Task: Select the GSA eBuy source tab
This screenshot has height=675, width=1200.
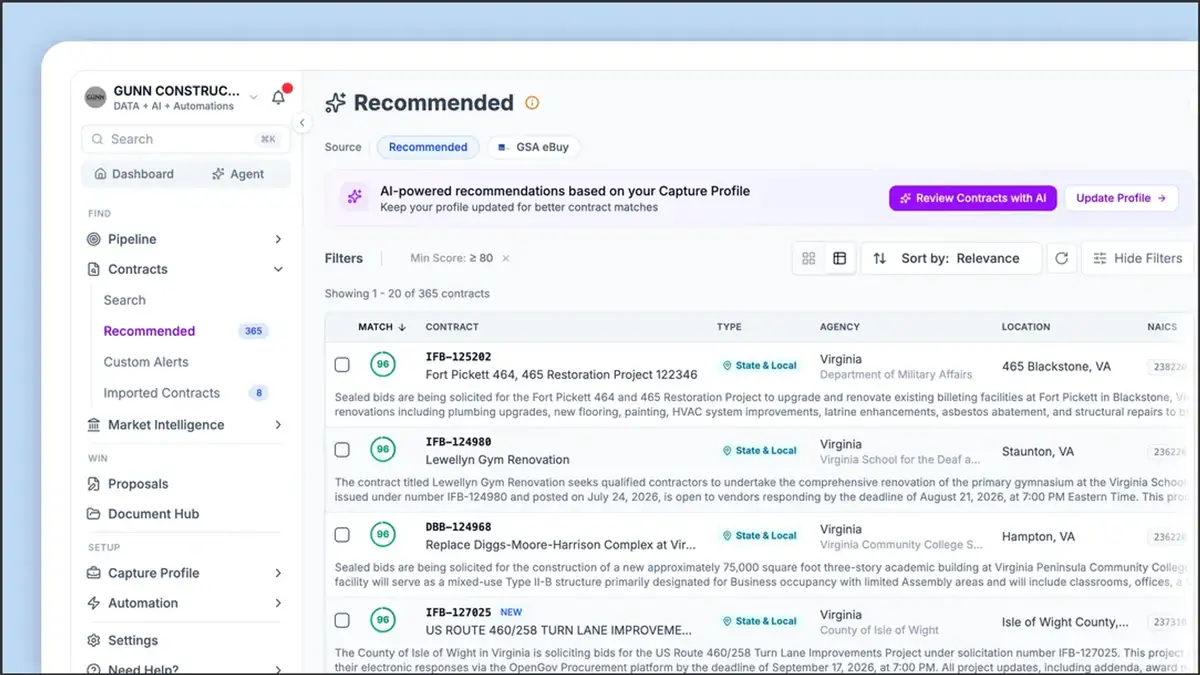Action: tap(533, 147)
